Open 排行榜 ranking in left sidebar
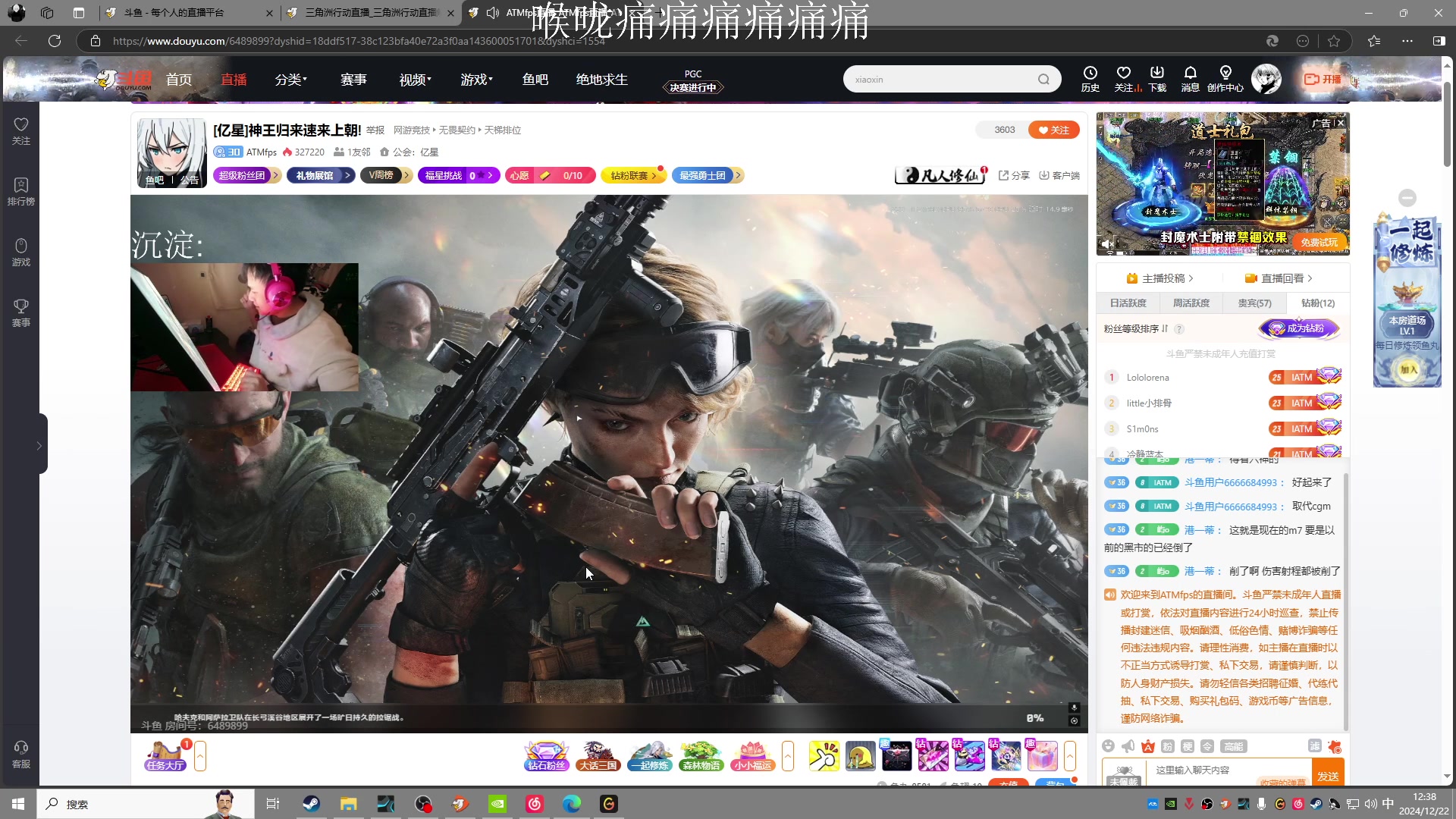The height and width of the screenshot is (819, 1456). (21, 191)
